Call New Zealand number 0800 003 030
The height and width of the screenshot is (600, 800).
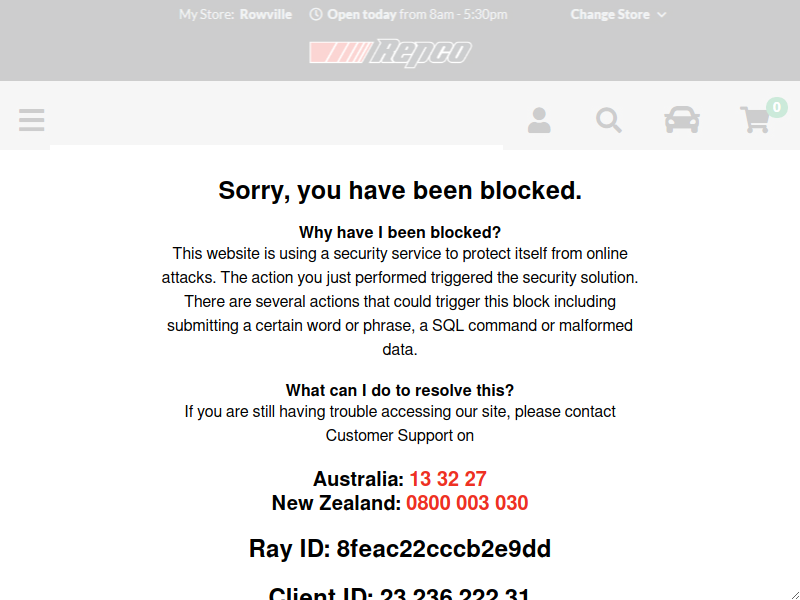pyautogui.click(x=467, y=503)
